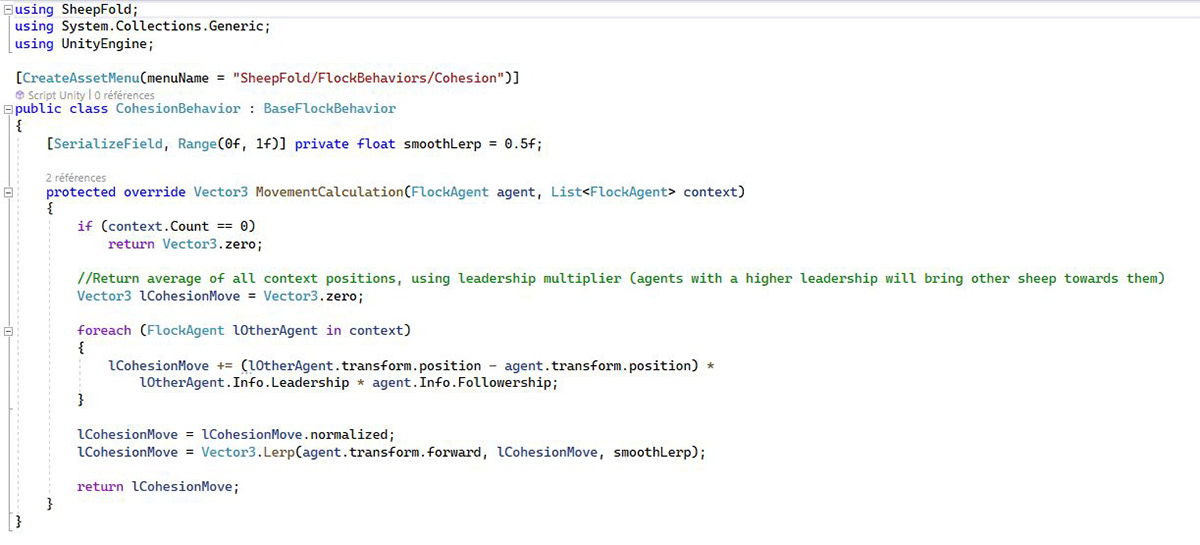The image size is (1200, 545).
Task: Collapse the MovementCalculation method region
Action: 8,191
